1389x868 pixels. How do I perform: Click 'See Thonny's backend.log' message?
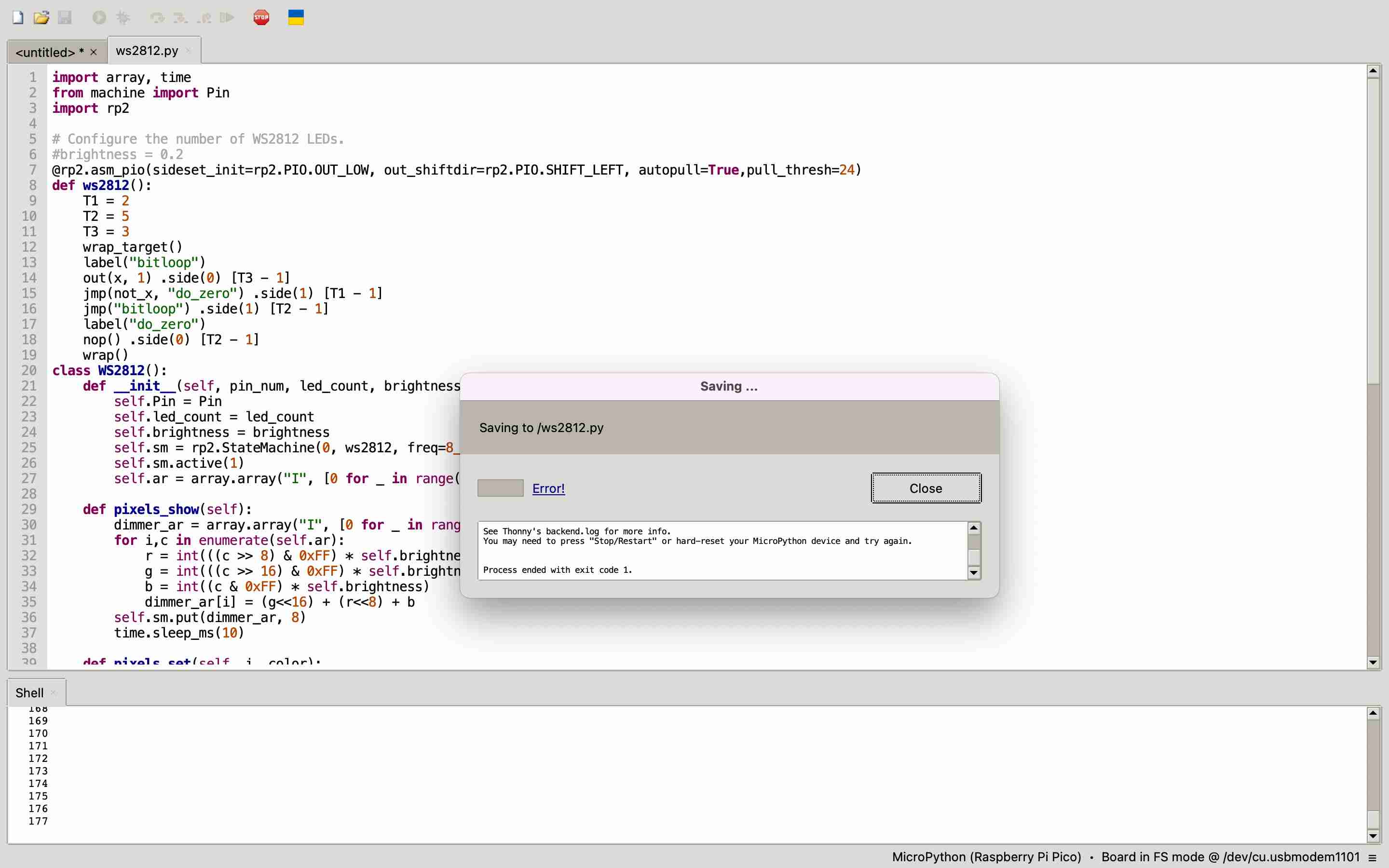[x=577, y=531]
